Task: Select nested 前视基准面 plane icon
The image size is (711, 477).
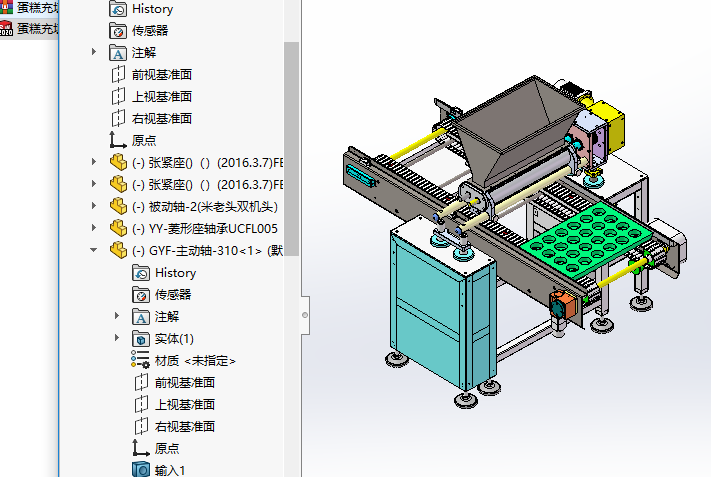Action: 141,383
